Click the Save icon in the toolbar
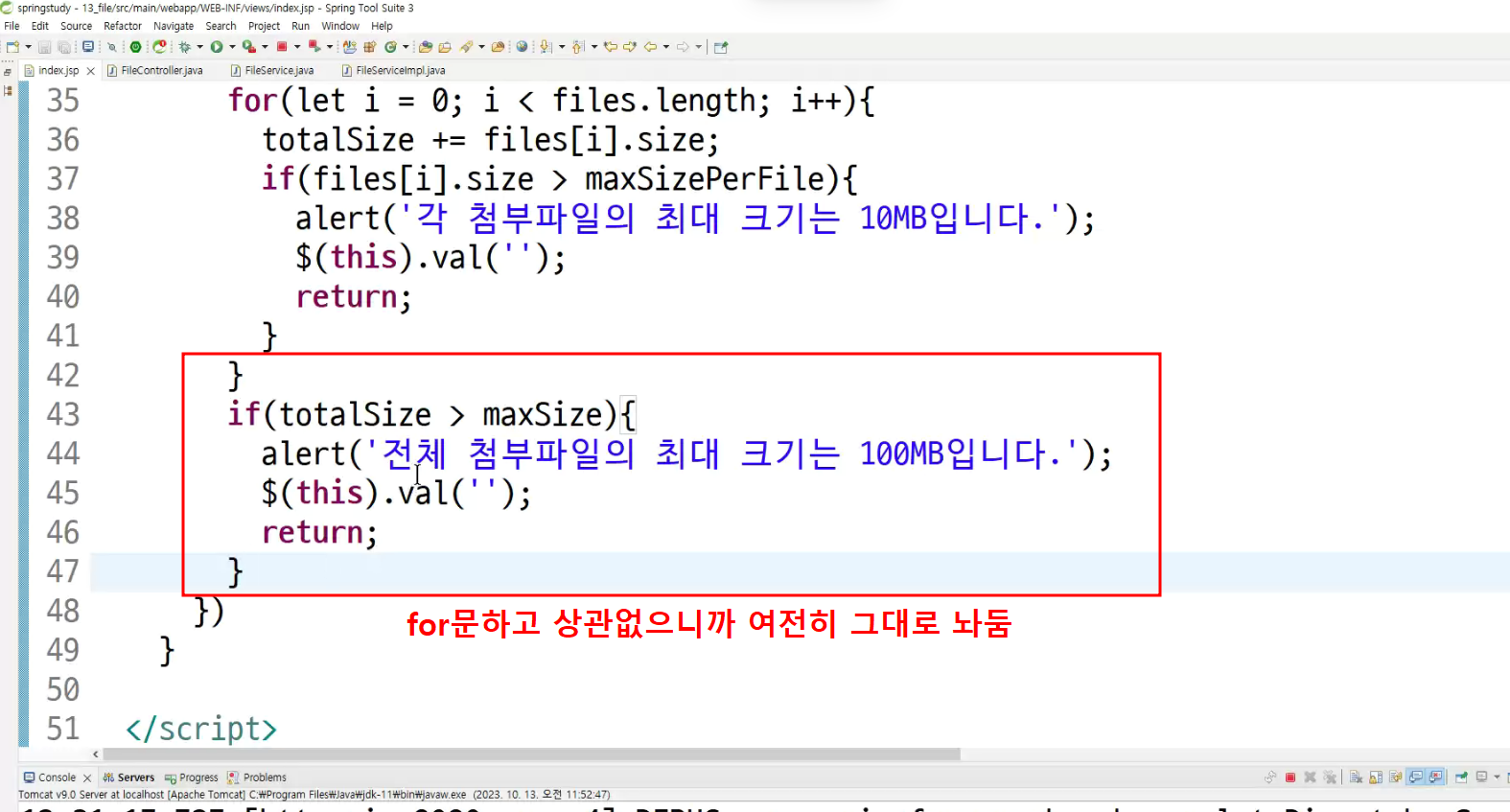 44,47
